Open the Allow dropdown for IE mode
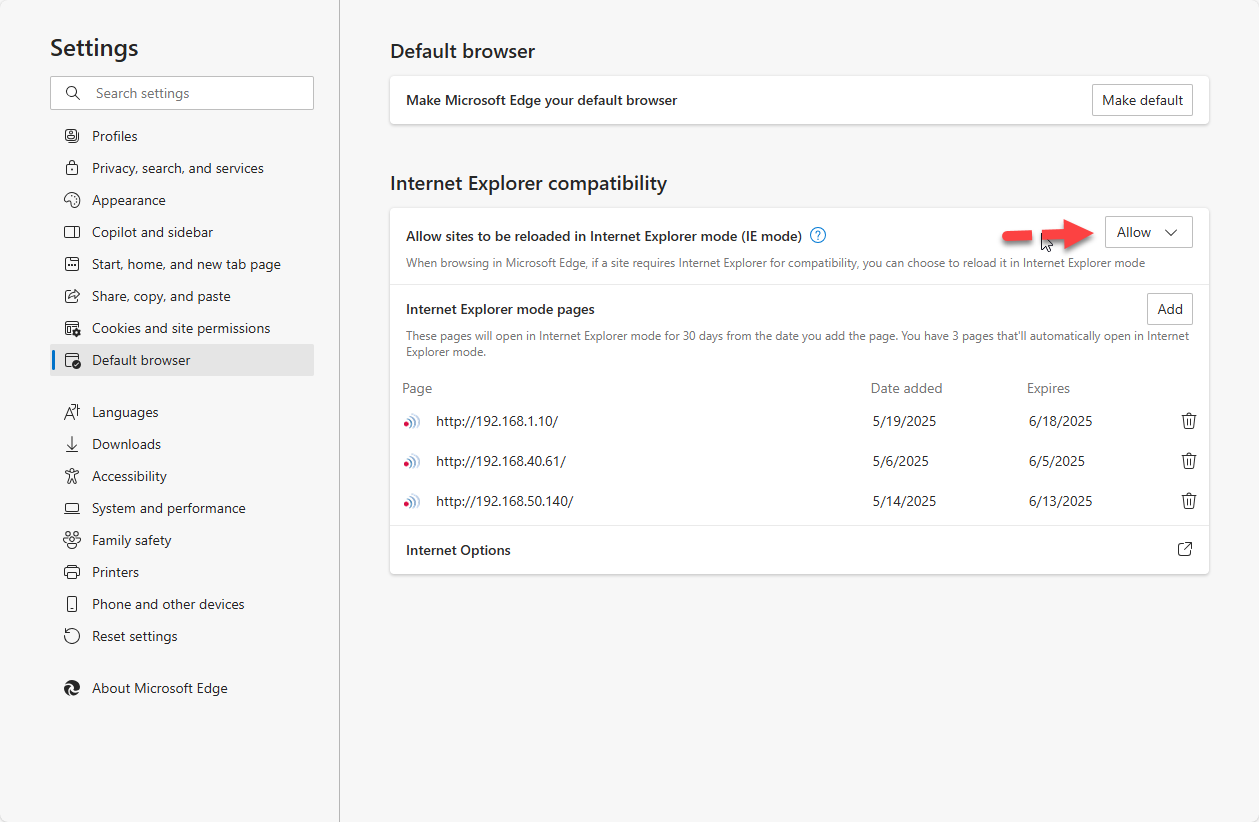The width and height of the screenshot is (1259, 822). [x=1148, y=232]
